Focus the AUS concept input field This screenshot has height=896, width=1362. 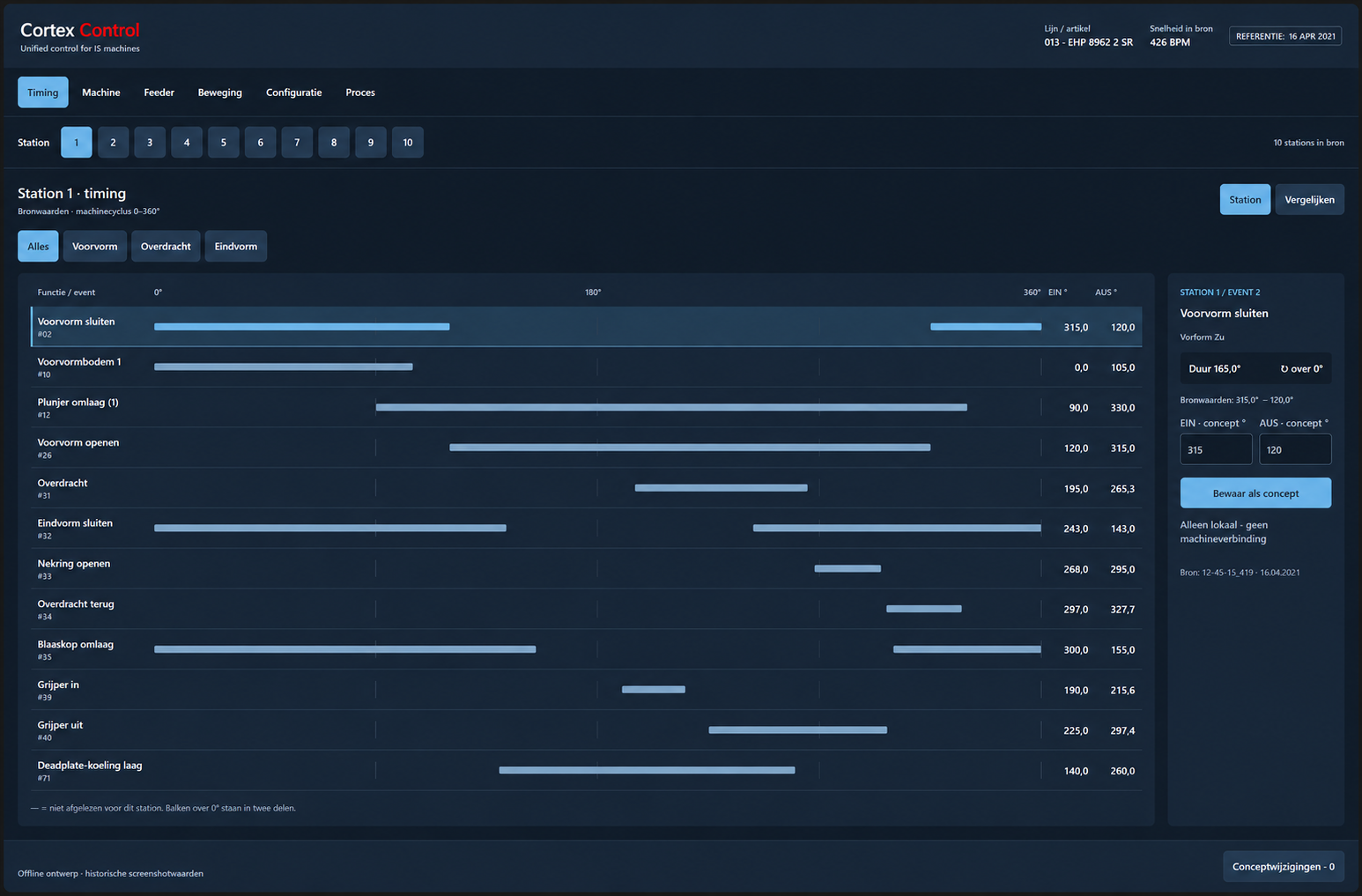[x=1295, y=449]
